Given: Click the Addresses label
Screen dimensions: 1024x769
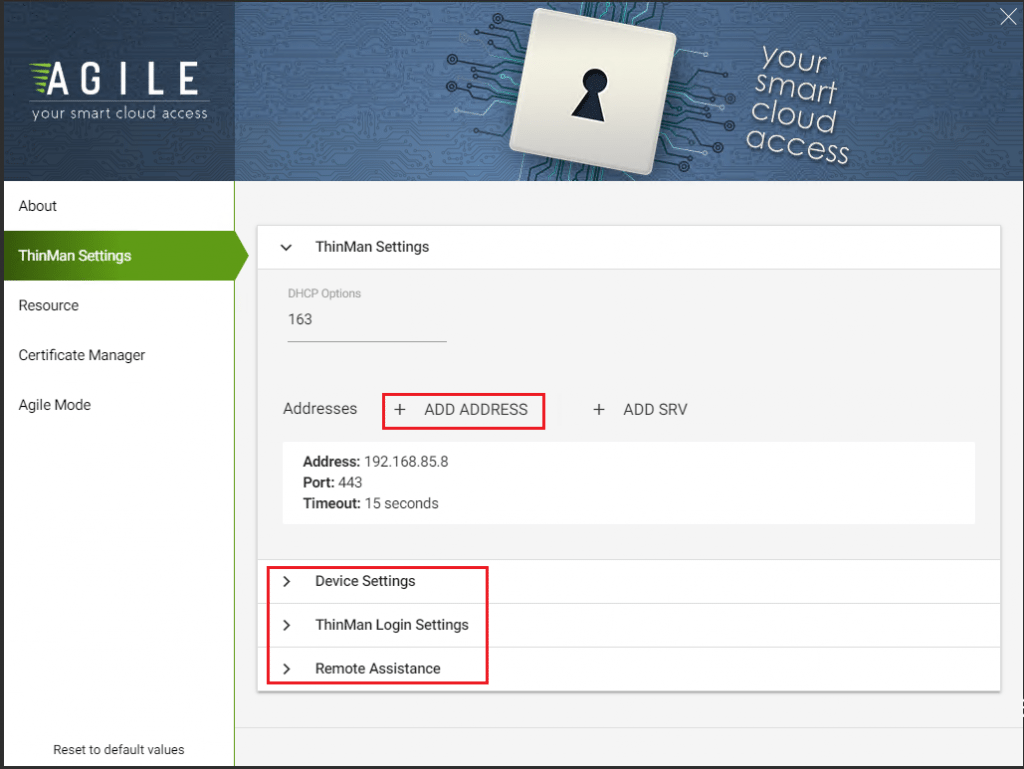Looking at the screenshot, I should coord(320,409).
